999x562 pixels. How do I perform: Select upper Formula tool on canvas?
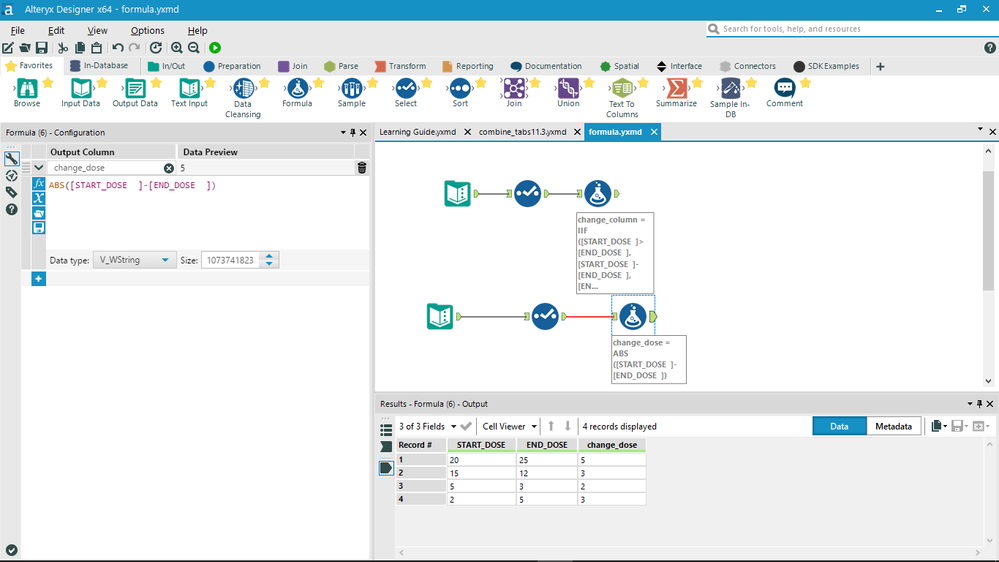(598, 193)
